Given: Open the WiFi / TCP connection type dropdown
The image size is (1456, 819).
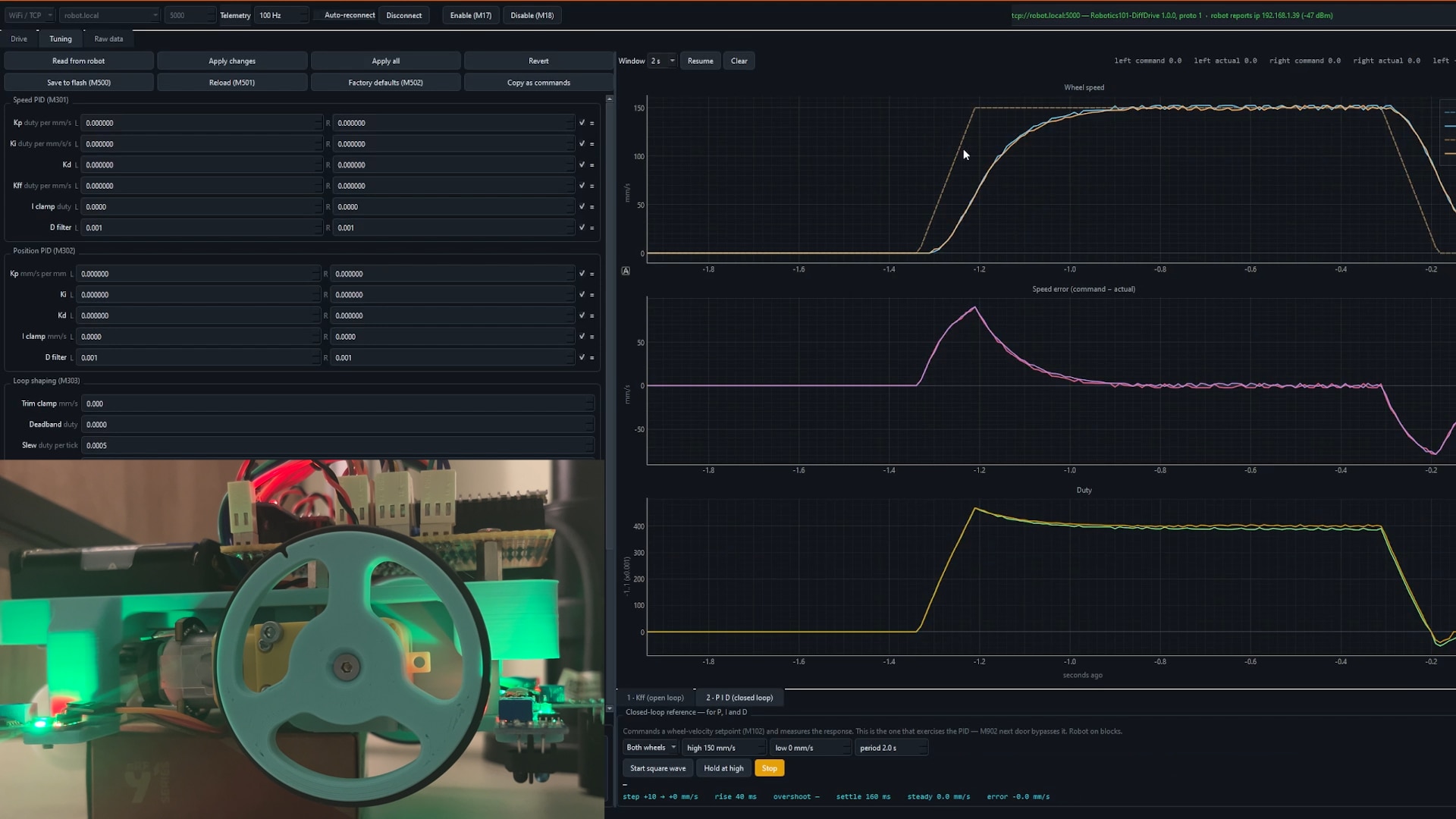Looking at the screenshot, I should tap(30, 15).
